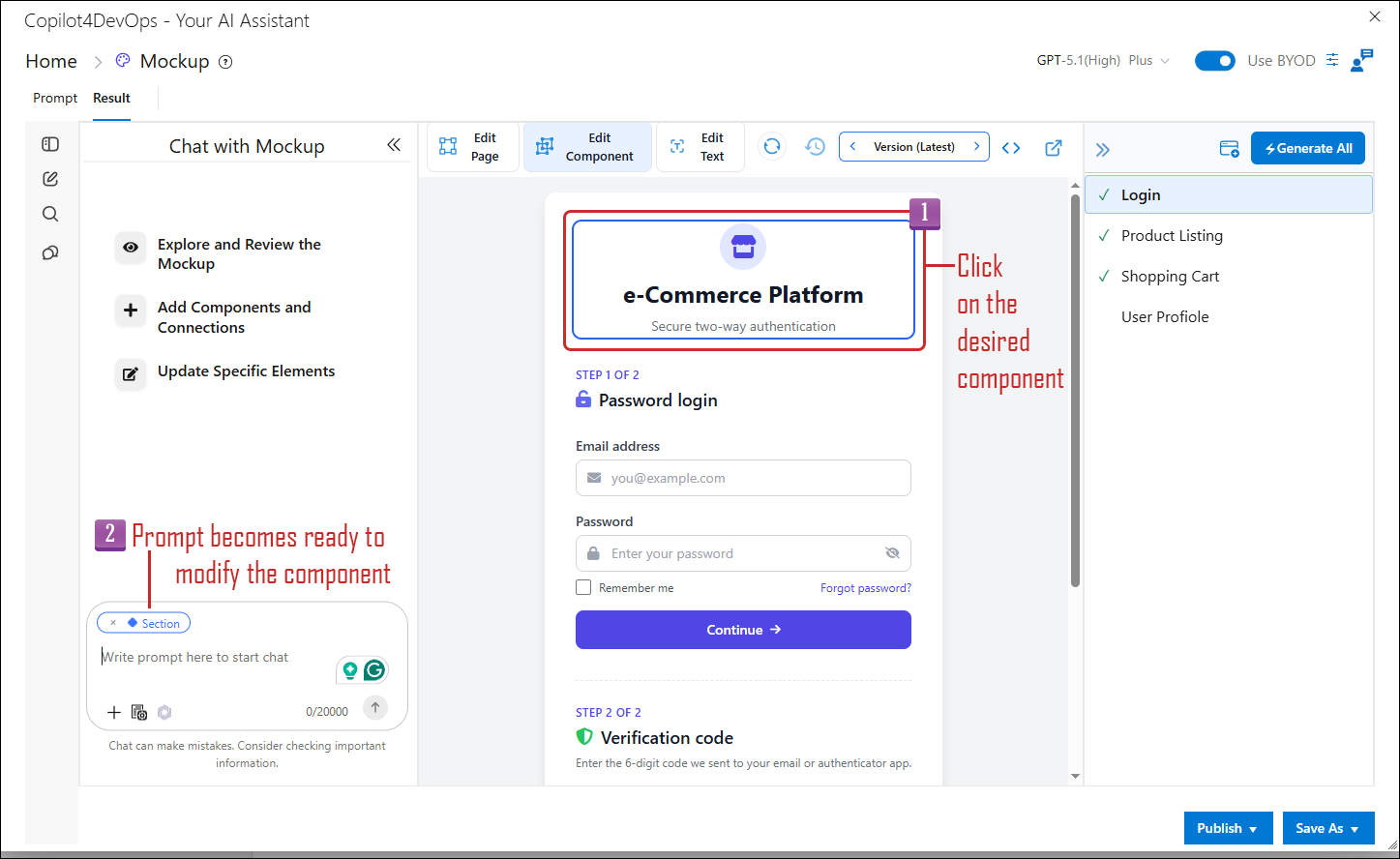This screenshot has width=1400, height=859.
Task: Check the Remember me checkbox
Action: point(583,587)
